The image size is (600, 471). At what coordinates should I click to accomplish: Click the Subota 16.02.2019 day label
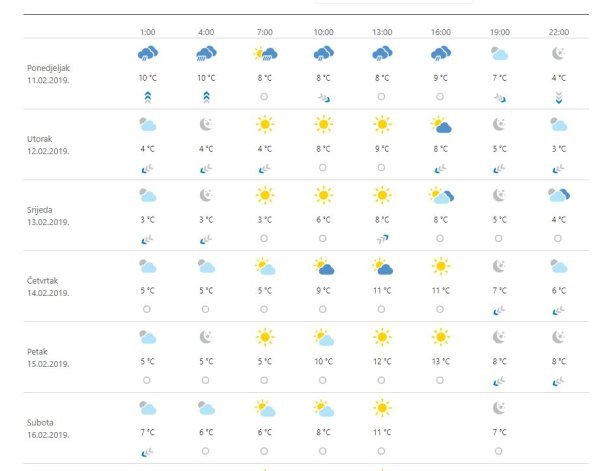[48, 428]
